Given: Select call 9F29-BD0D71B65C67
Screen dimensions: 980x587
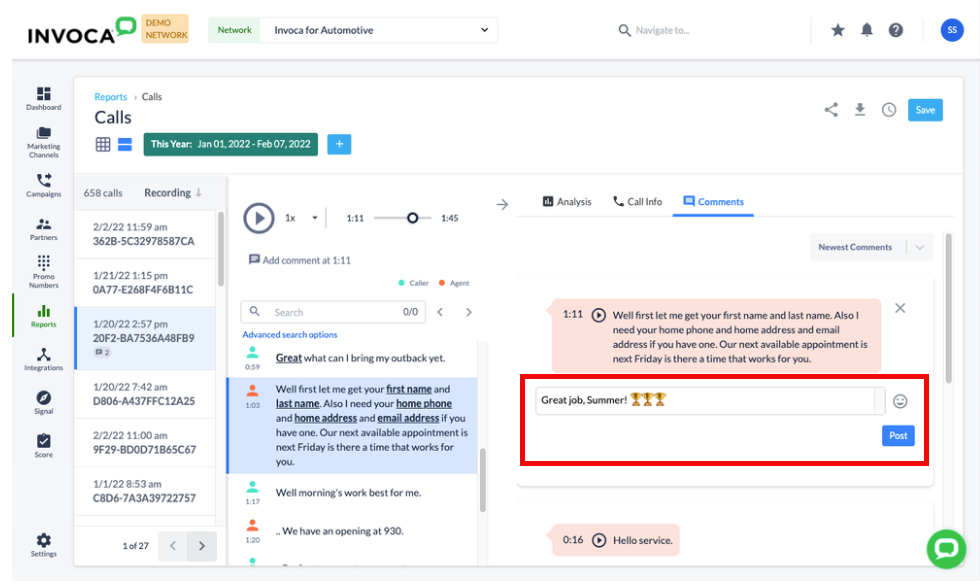Looking at the screenshot, I should tap(145, 443).
